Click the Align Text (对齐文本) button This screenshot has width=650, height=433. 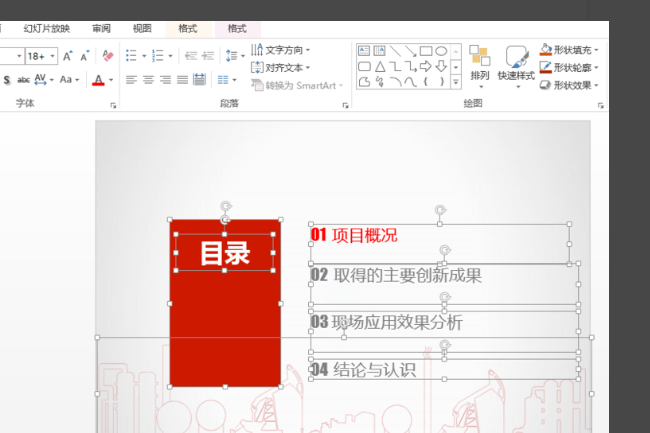pyautogui.click(x=281, y=67)
